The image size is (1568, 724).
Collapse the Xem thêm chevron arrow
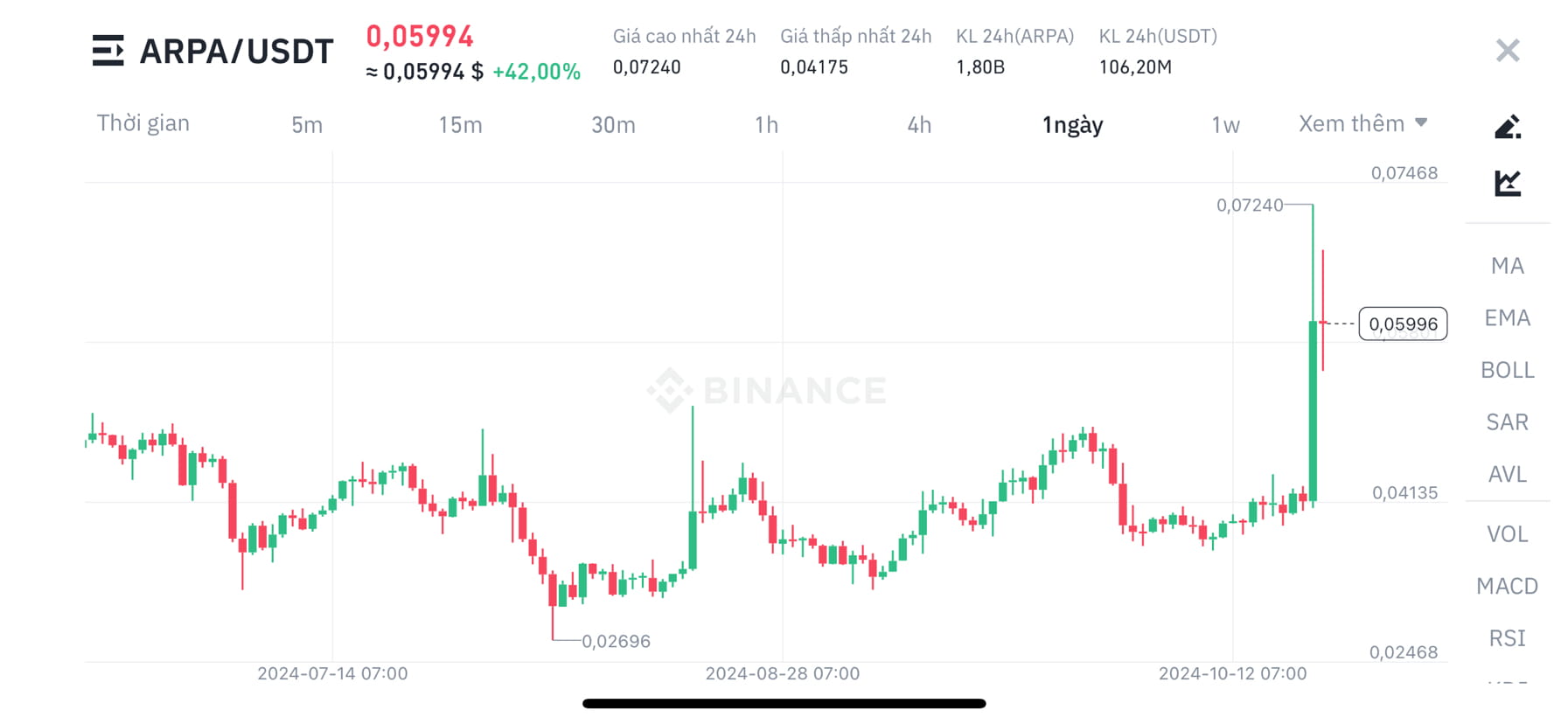pyautogui.click(x=1421, y=122)
